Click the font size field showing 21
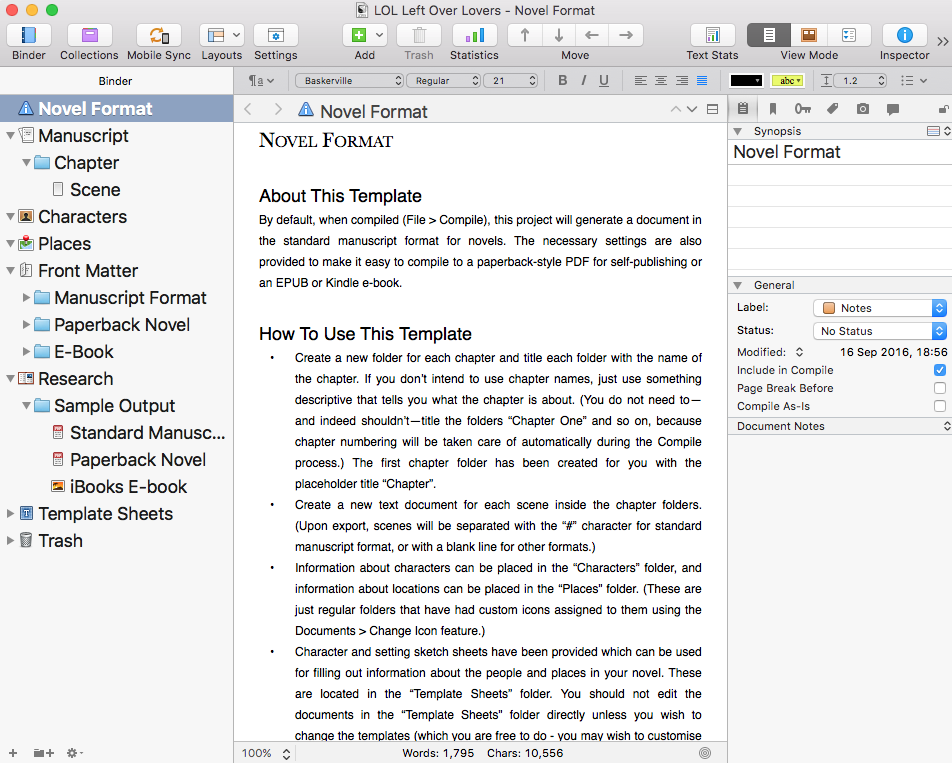Viewport: 952px width, 763px height. coord(511,81)
